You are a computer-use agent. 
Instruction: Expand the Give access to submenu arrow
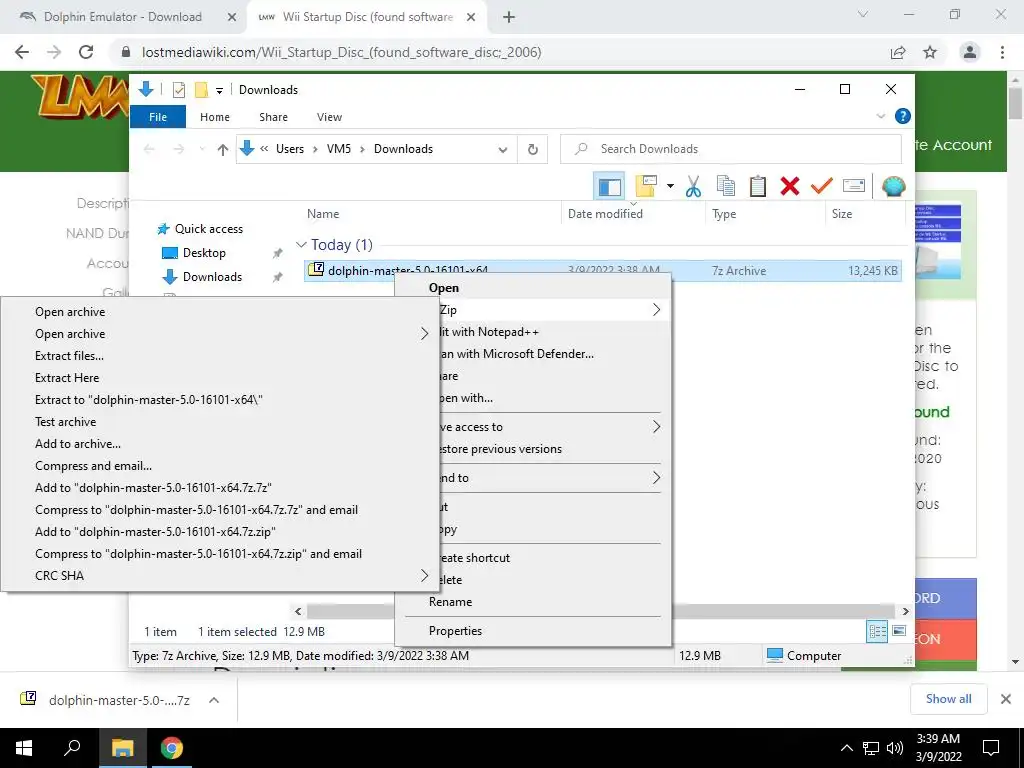(656, 427)
